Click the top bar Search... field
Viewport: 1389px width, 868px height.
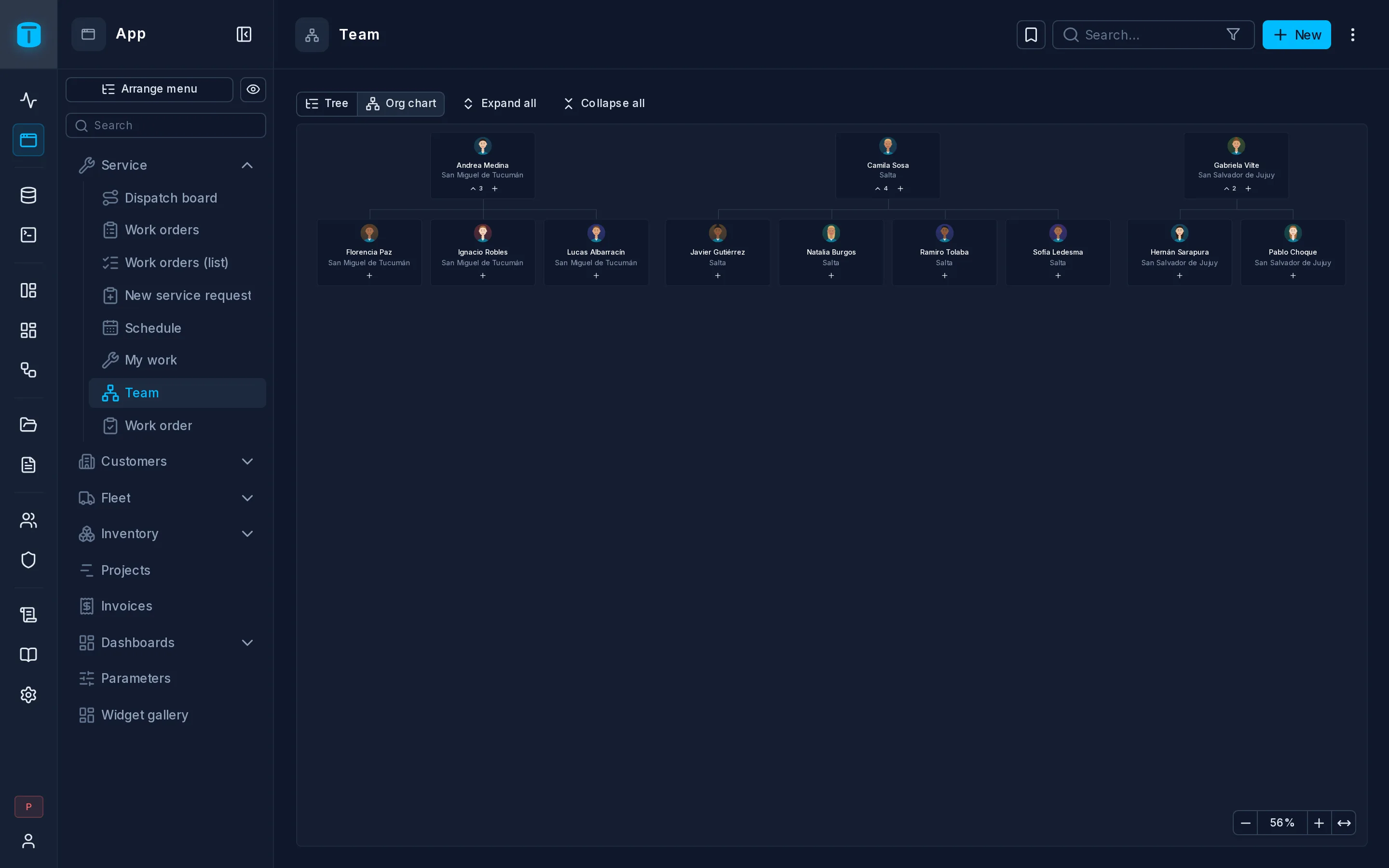tap(1153, 35)
